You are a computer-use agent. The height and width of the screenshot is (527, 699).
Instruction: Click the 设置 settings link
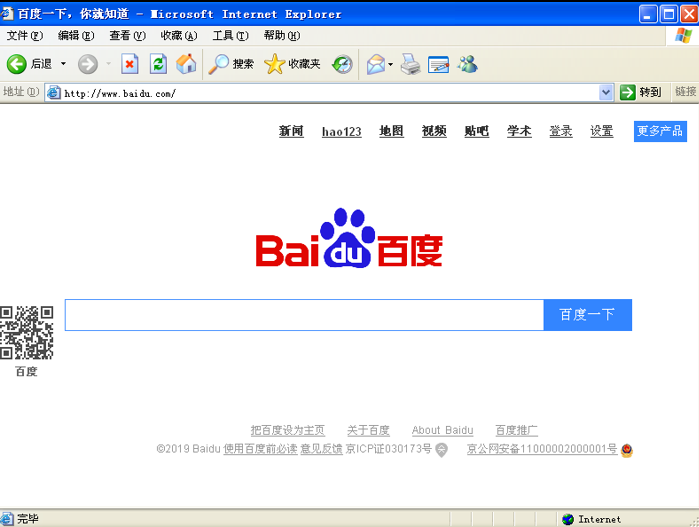click(x=602, y=132)
